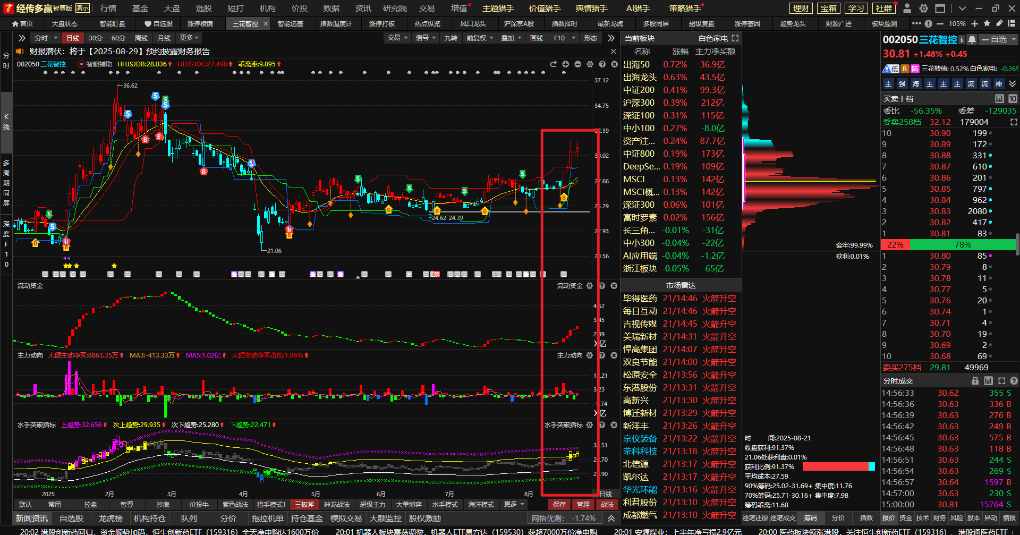Open settings gear in title bar
This screenshot has width=1020, height=535.
pos(924,8)
